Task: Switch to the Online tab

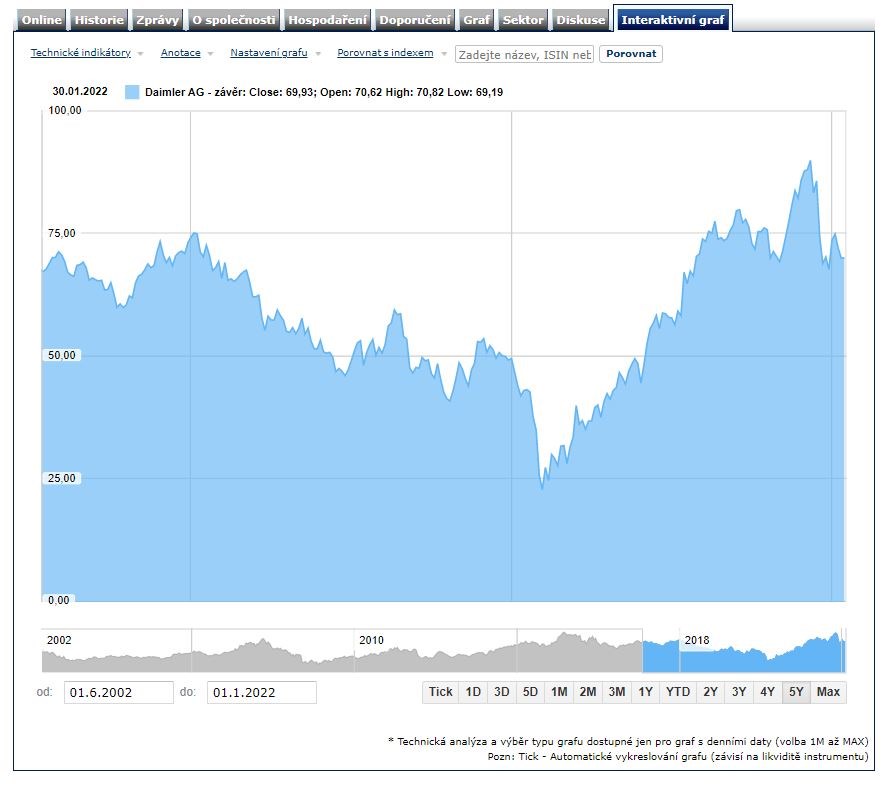Action: coord(42,20)
